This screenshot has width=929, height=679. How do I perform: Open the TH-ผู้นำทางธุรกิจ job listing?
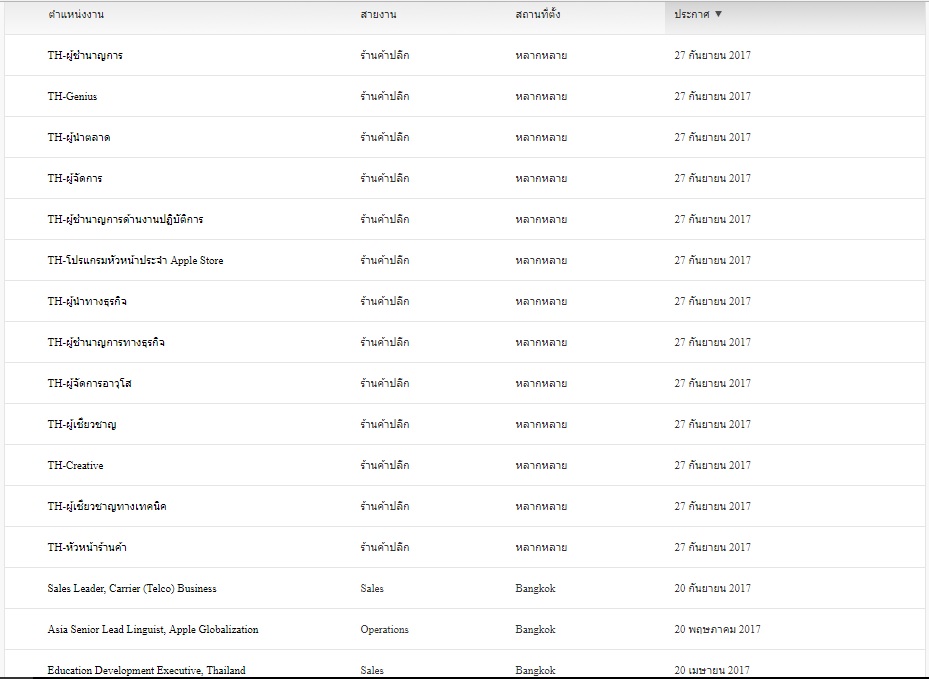pyautogui.click(x=87, y=302)
